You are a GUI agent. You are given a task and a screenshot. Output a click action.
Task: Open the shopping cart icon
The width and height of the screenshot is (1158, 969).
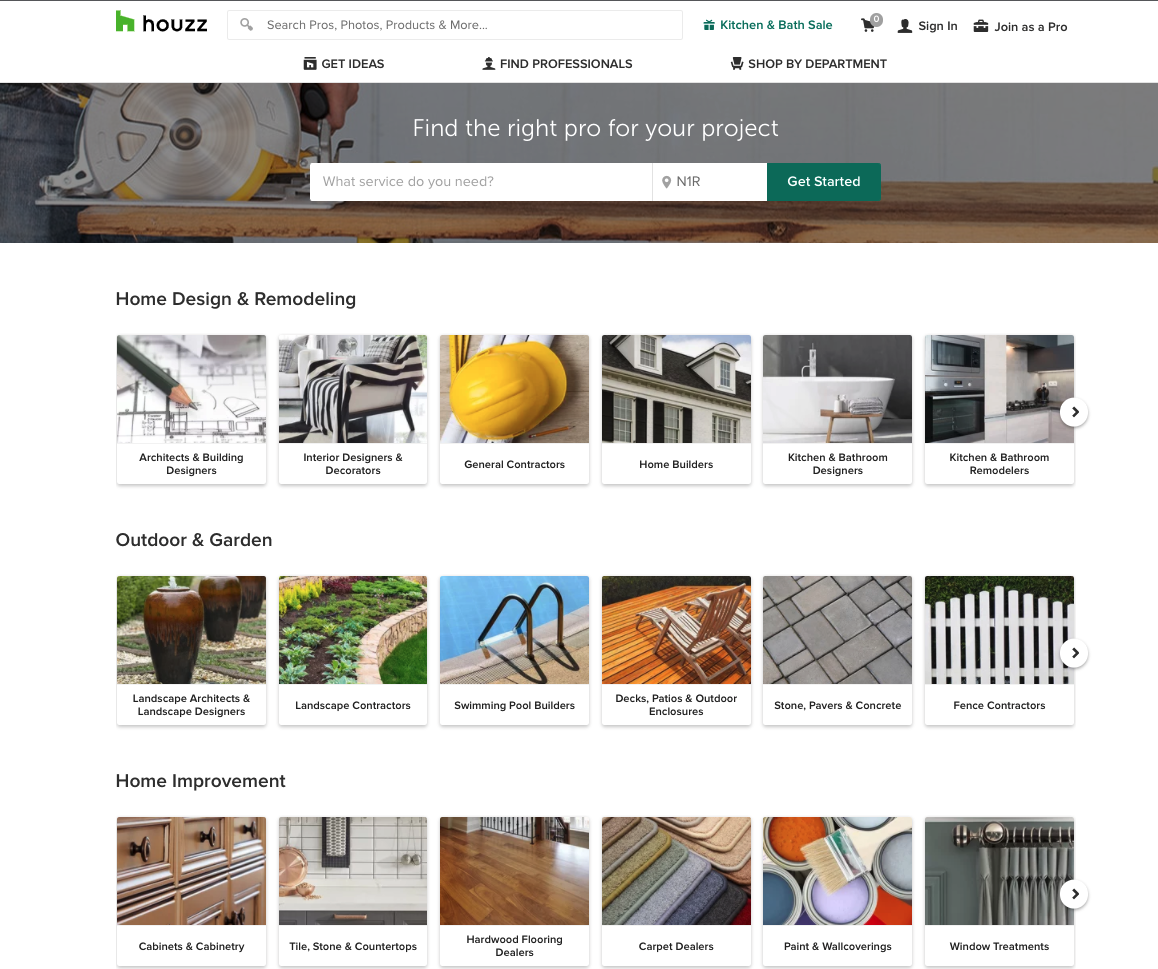(x=868, y=26)
